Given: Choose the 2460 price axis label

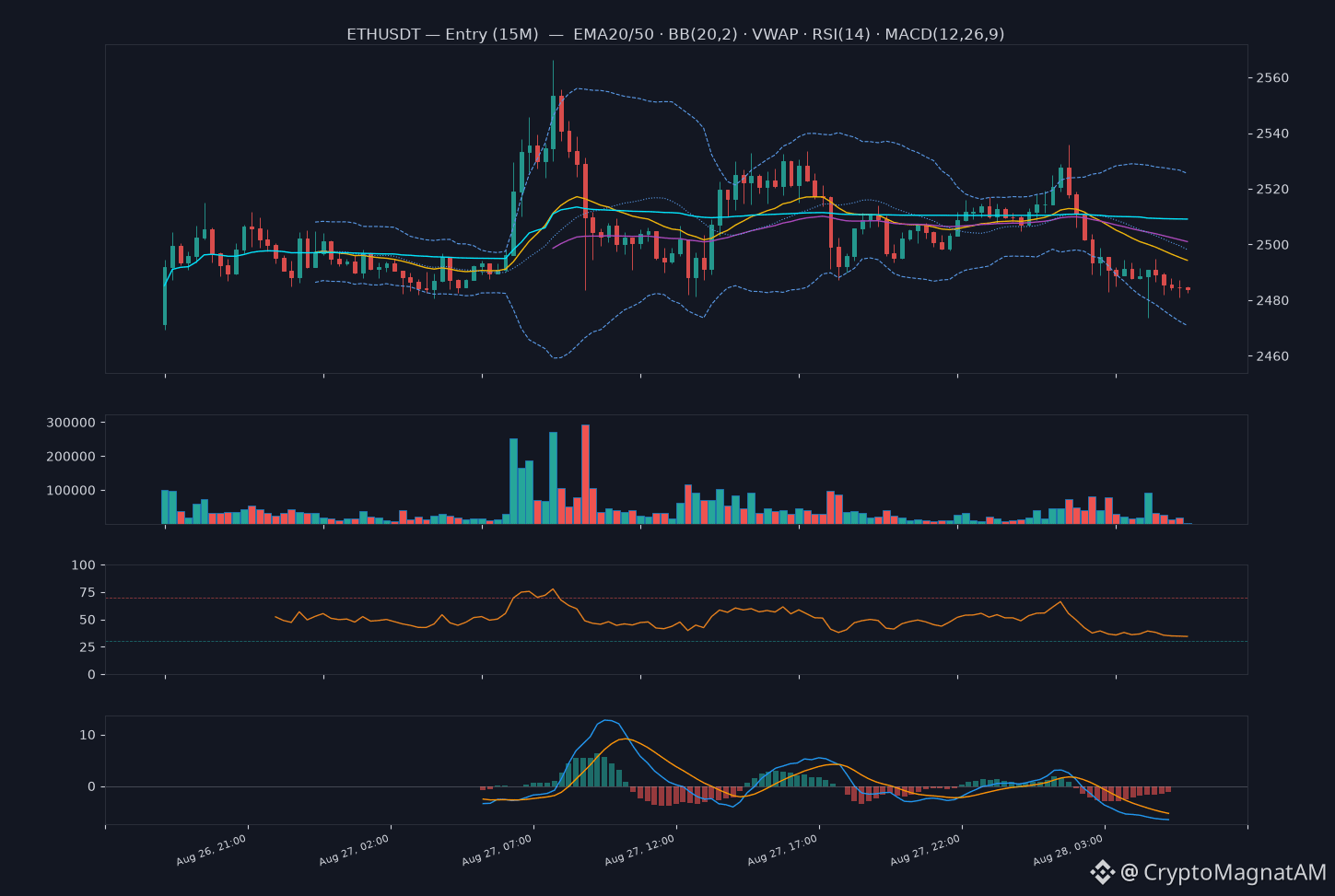Looking at the screenshot, I should point(1272,356).
